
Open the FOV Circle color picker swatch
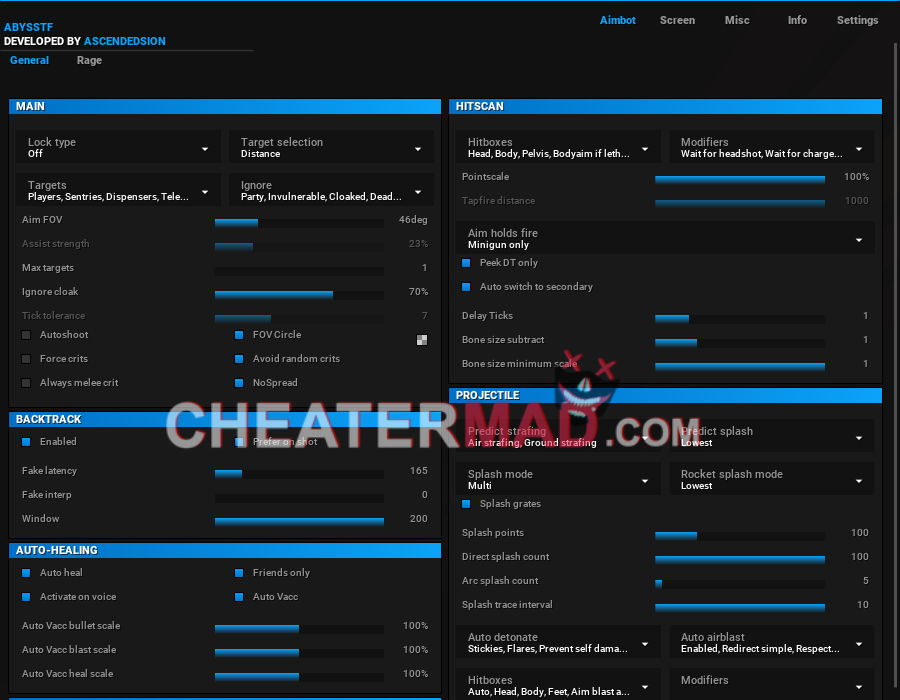click(422, 340)
